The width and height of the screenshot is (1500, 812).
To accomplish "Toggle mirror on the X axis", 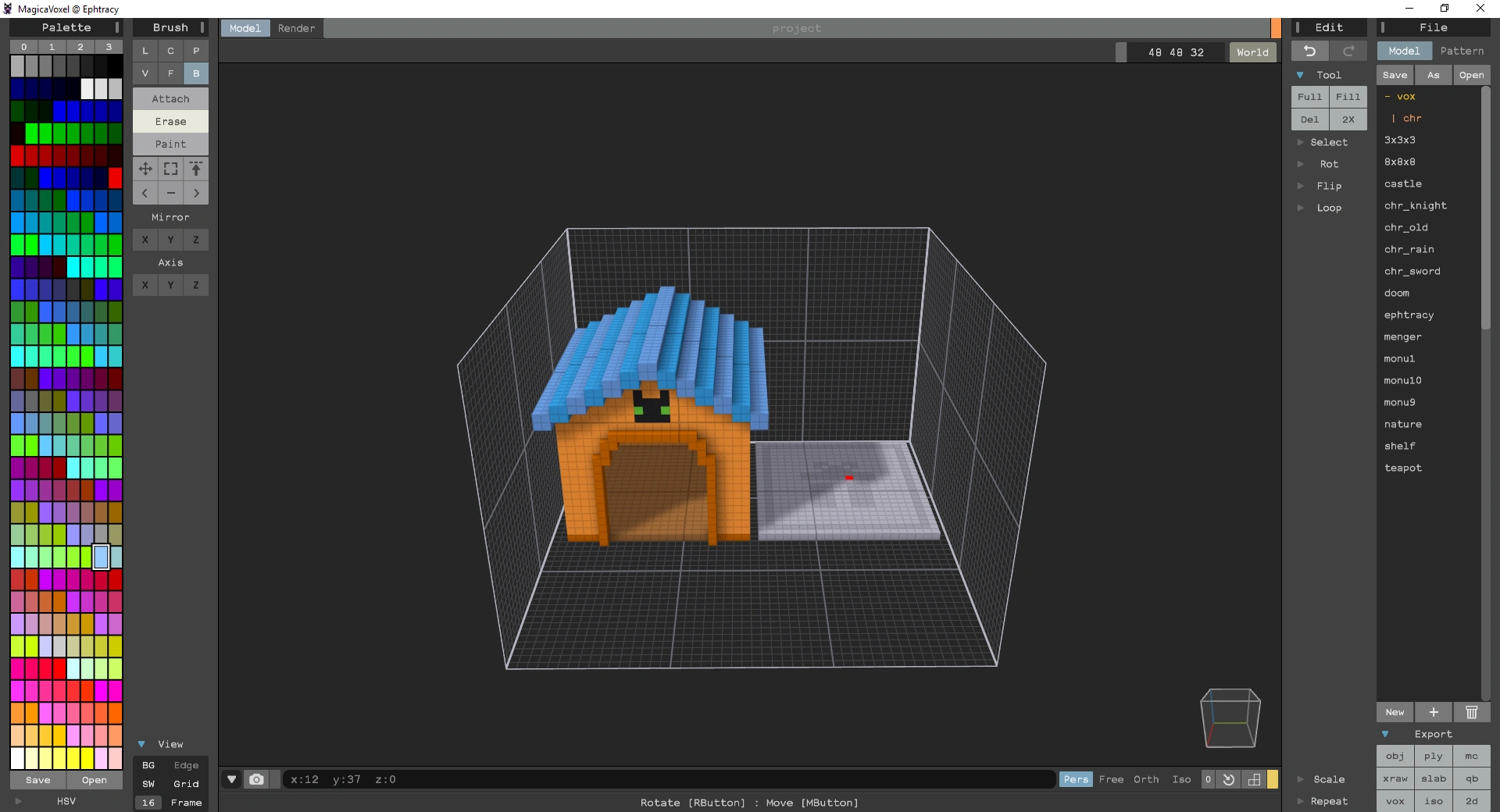I will tap(145, 240).
